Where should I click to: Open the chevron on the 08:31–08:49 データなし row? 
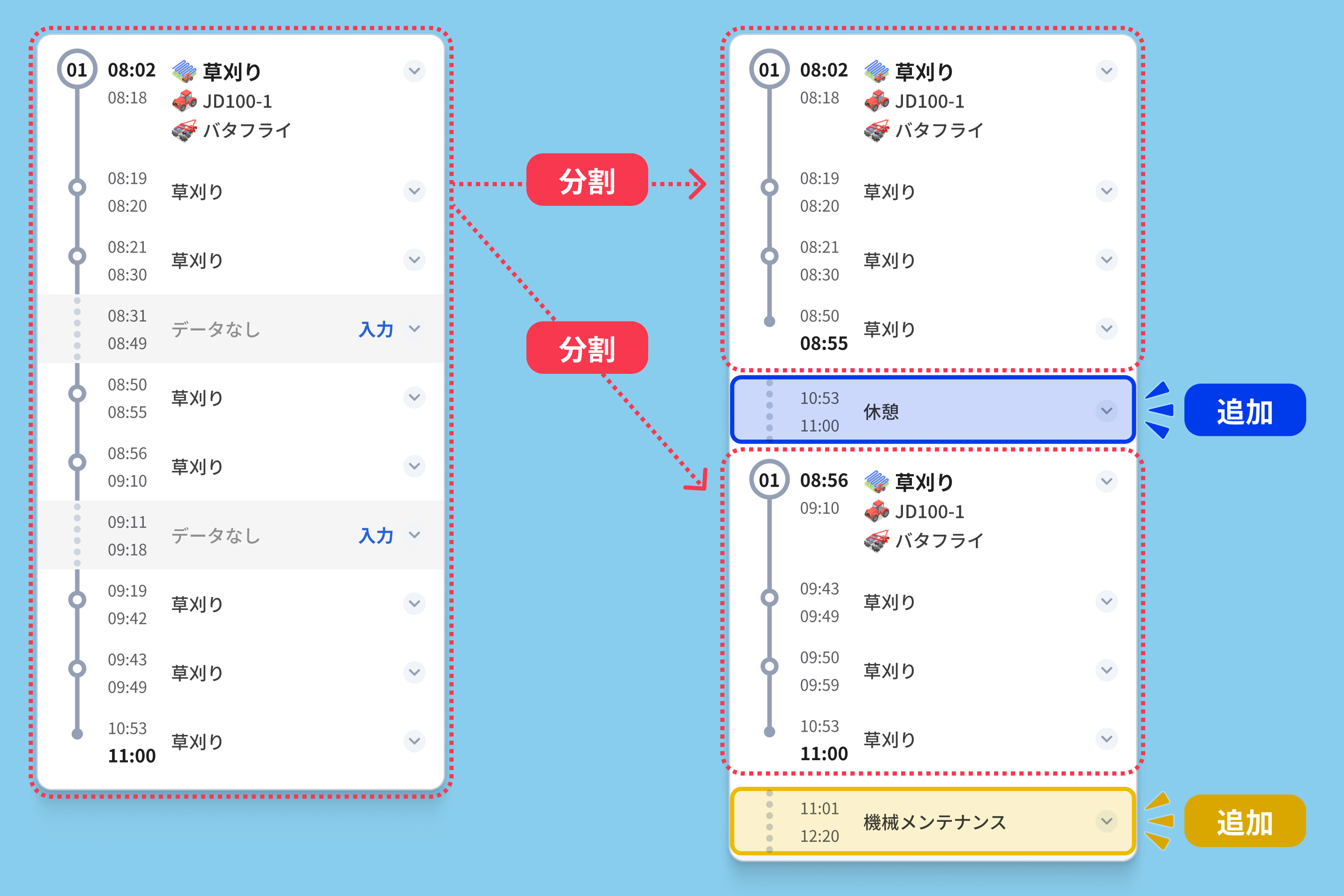pos(414,329)
